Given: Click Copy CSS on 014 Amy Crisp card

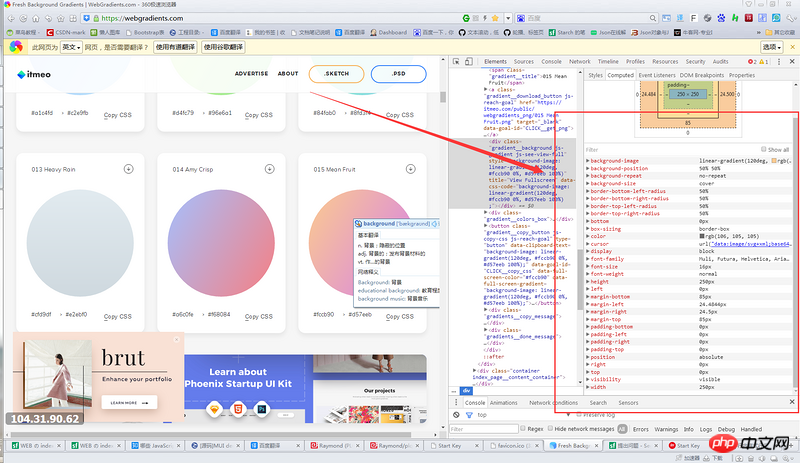Looking at the screenshot, I should click(x=259, y=316).
